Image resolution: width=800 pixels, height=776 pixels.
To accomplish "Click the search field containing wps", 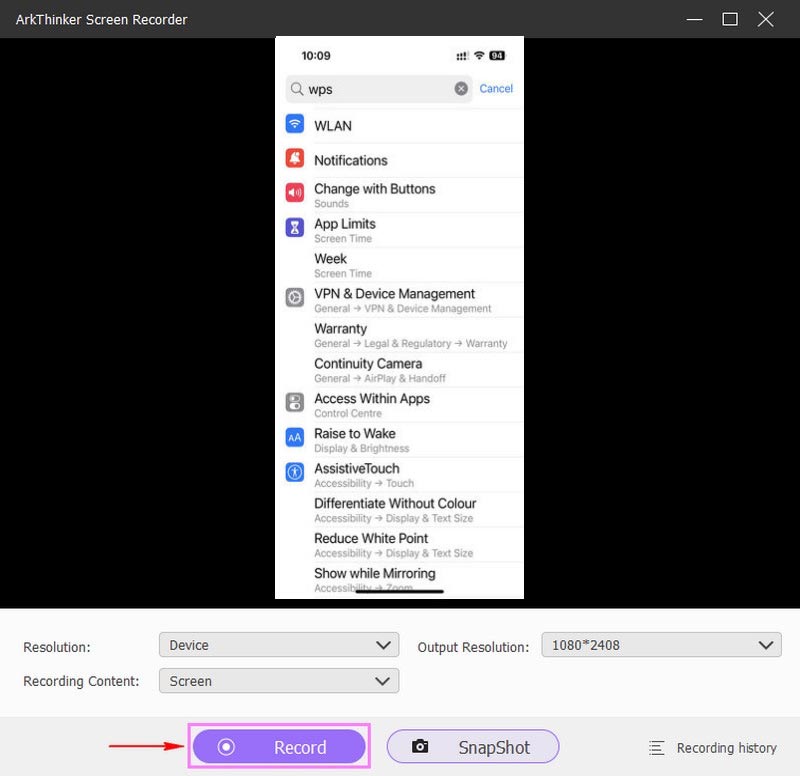I will click(x=379, y=89).
